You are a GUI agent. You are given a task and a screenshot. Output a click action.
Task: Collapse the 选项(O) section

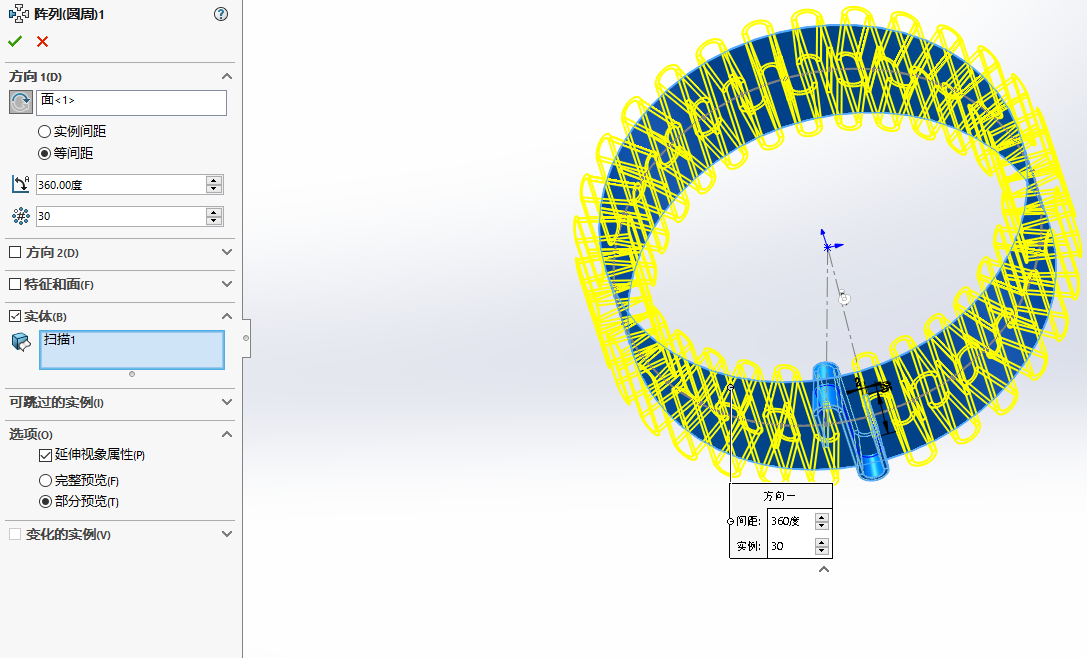coord(227,434)
